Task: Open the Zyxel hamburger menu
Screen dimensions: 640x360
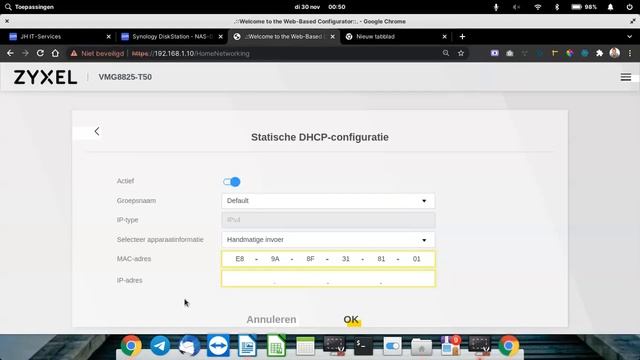Action: pos(626,77)
